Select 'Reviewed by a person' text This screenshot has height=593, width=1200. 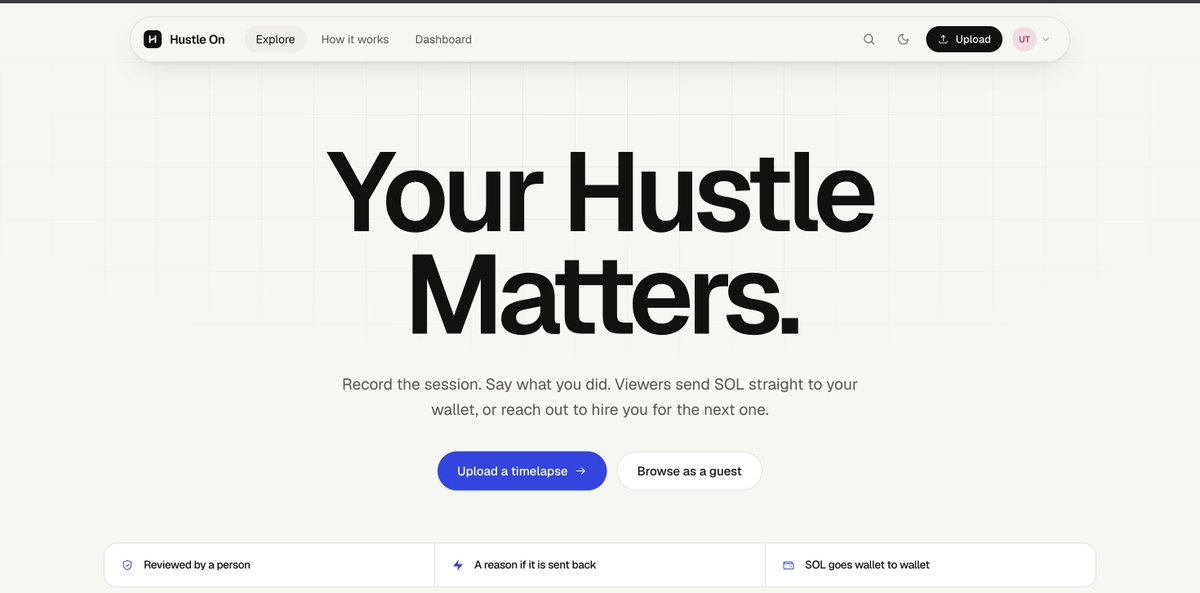click(197, 565)
